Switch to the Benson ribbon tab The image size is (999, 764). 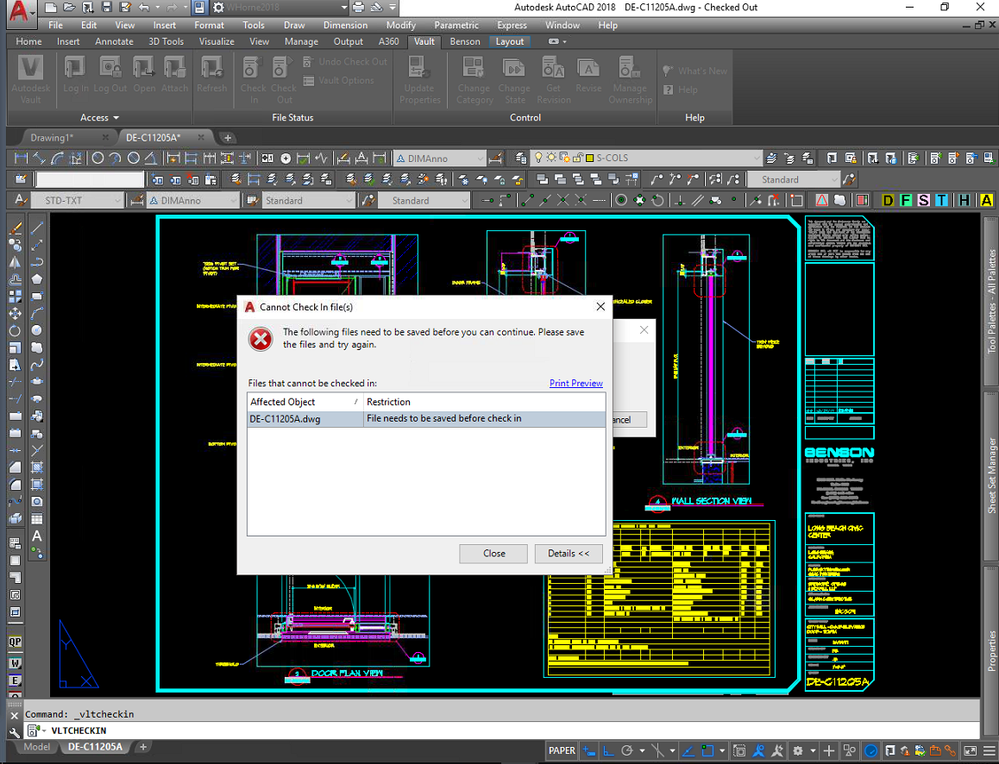tap(464, 41)
